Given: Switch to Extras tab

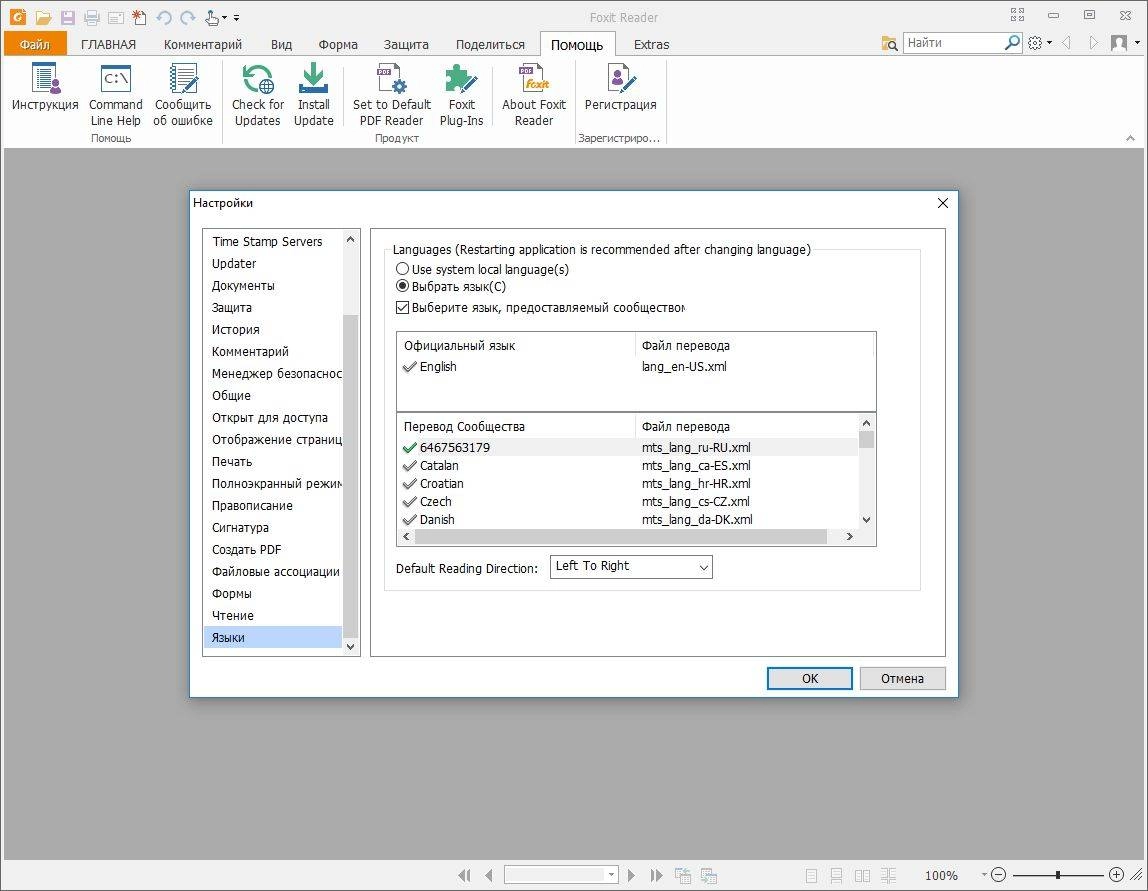Looking at the screenshot, I should coord(652,44).
